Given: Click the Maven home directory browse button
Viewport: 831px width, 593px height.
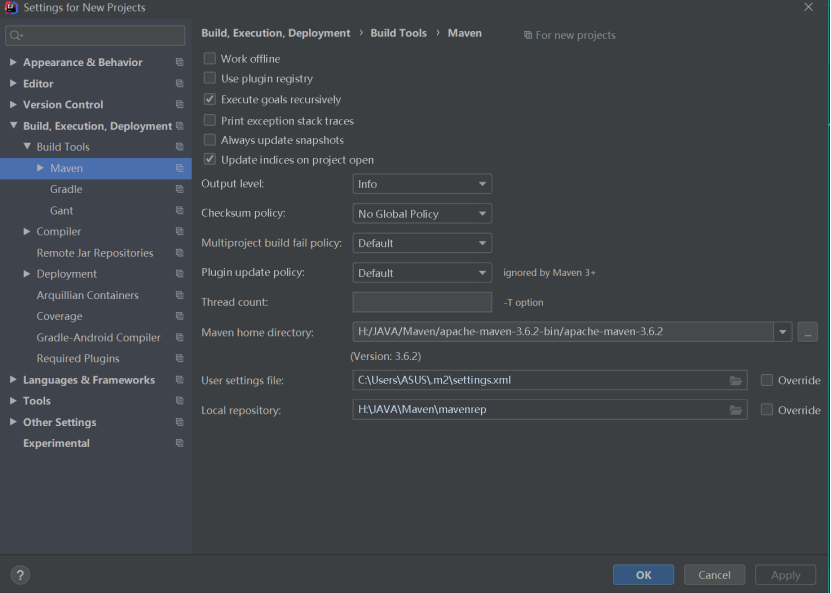Looking at the screenshot, I should tap(808, 332).
